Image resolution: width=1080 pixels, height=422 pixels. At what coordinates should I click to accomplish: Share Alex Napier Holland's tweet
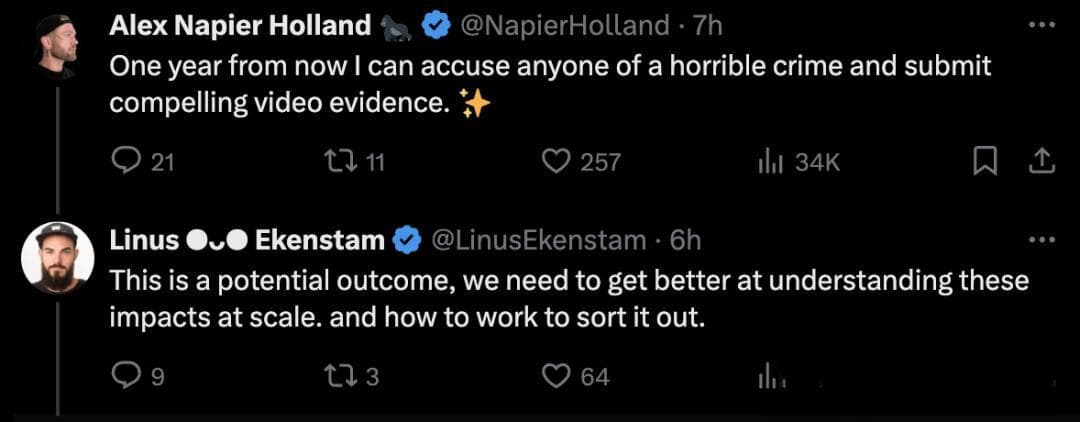[x=1041, y=162]
